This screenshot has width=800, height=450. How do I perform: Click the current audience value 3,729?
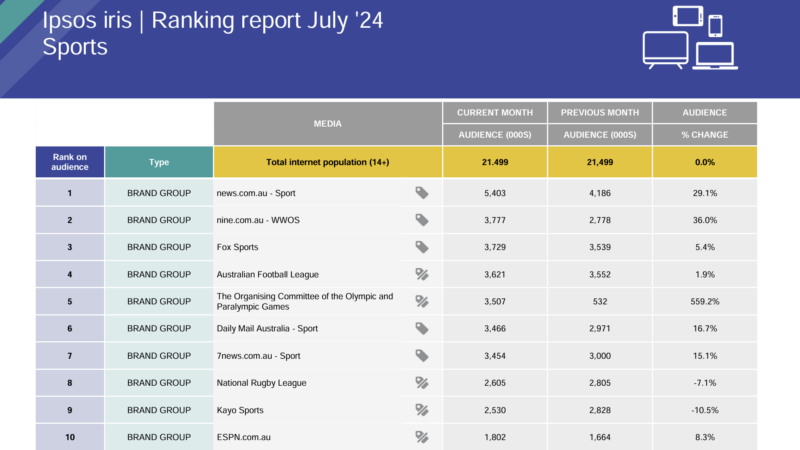pos(495,247)
